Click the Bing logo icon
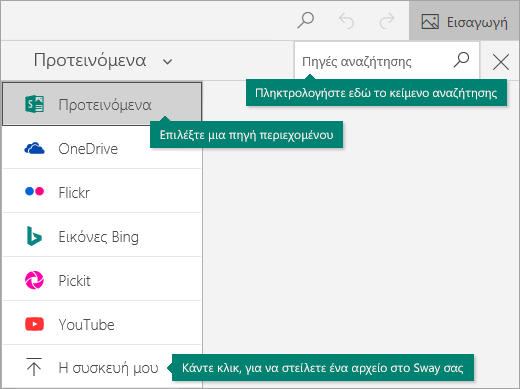This screenshot has width=520, height=389. coord(34,236)
